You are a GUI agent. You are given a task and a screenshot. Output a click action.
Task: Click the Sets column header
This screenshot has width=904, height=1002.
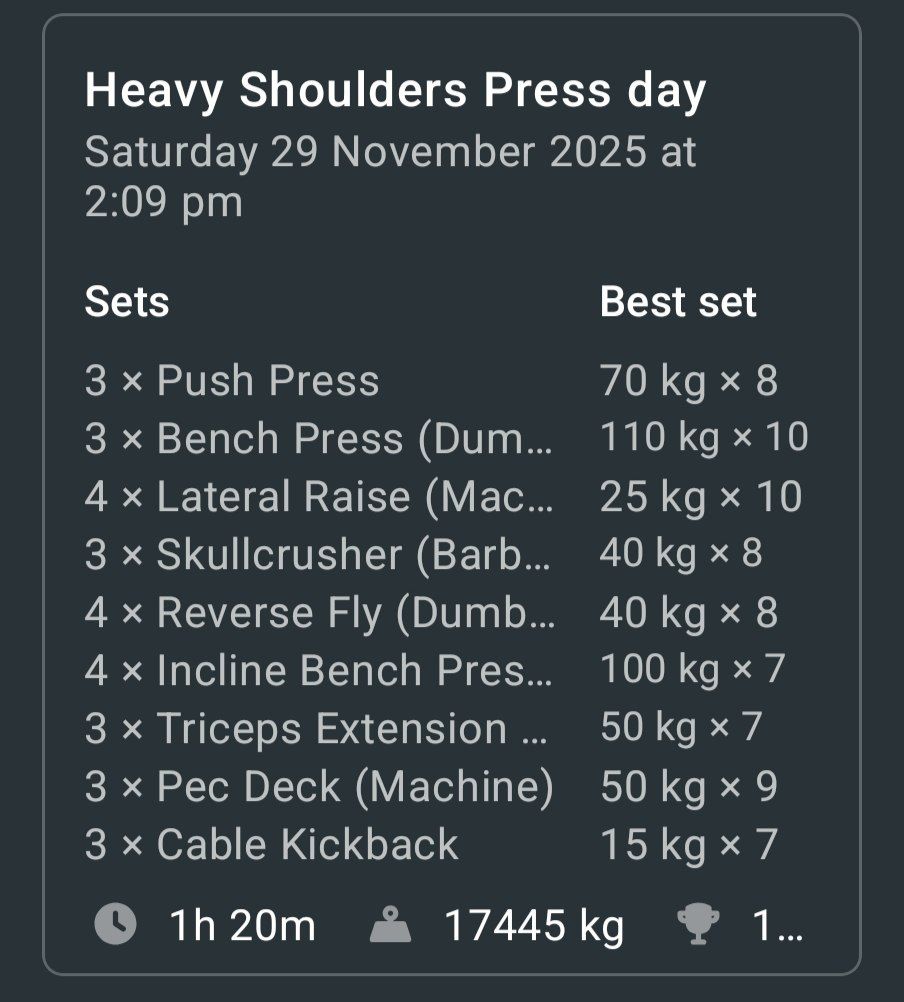(x=127, y=302)
